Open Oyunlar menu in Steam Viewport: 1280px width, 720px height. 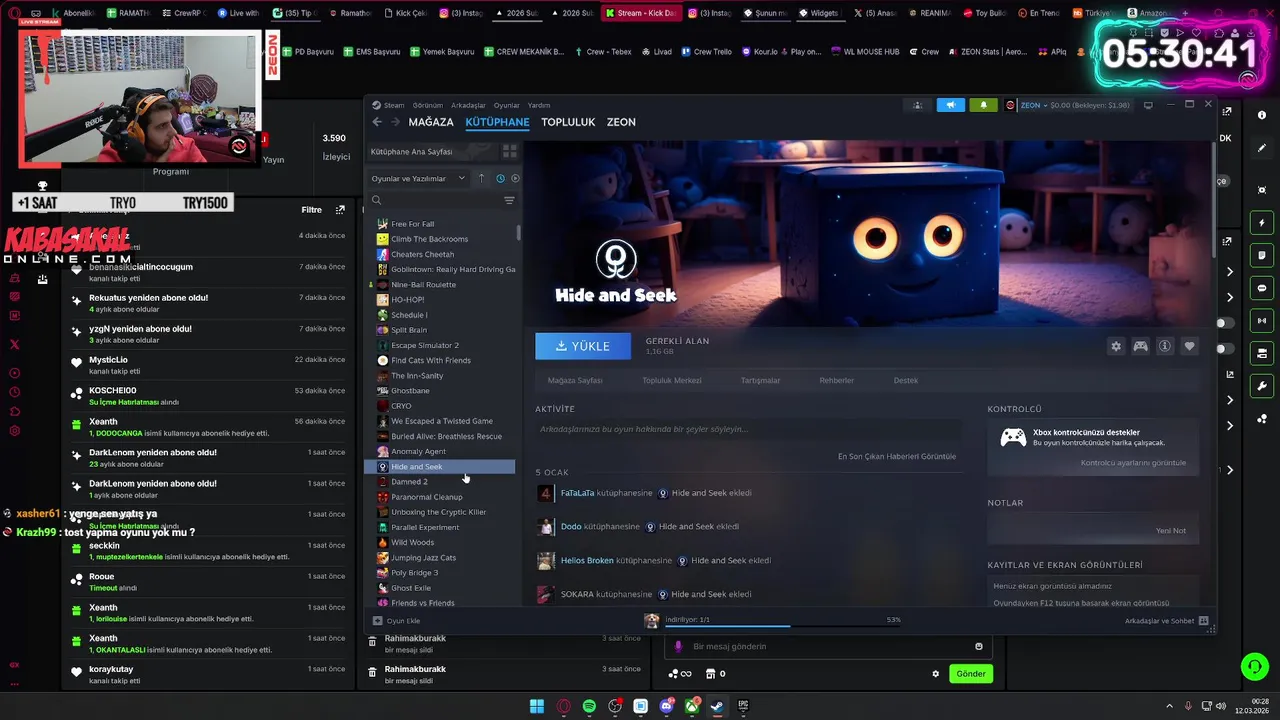click(507, 105)
